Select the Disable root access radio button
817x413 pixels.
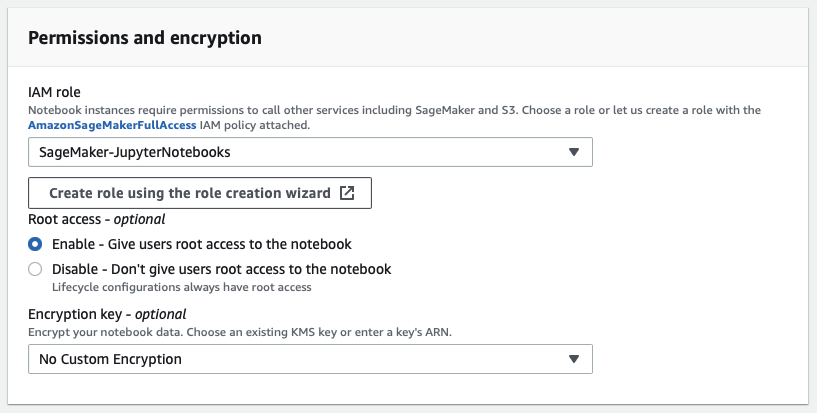point(36,269)
